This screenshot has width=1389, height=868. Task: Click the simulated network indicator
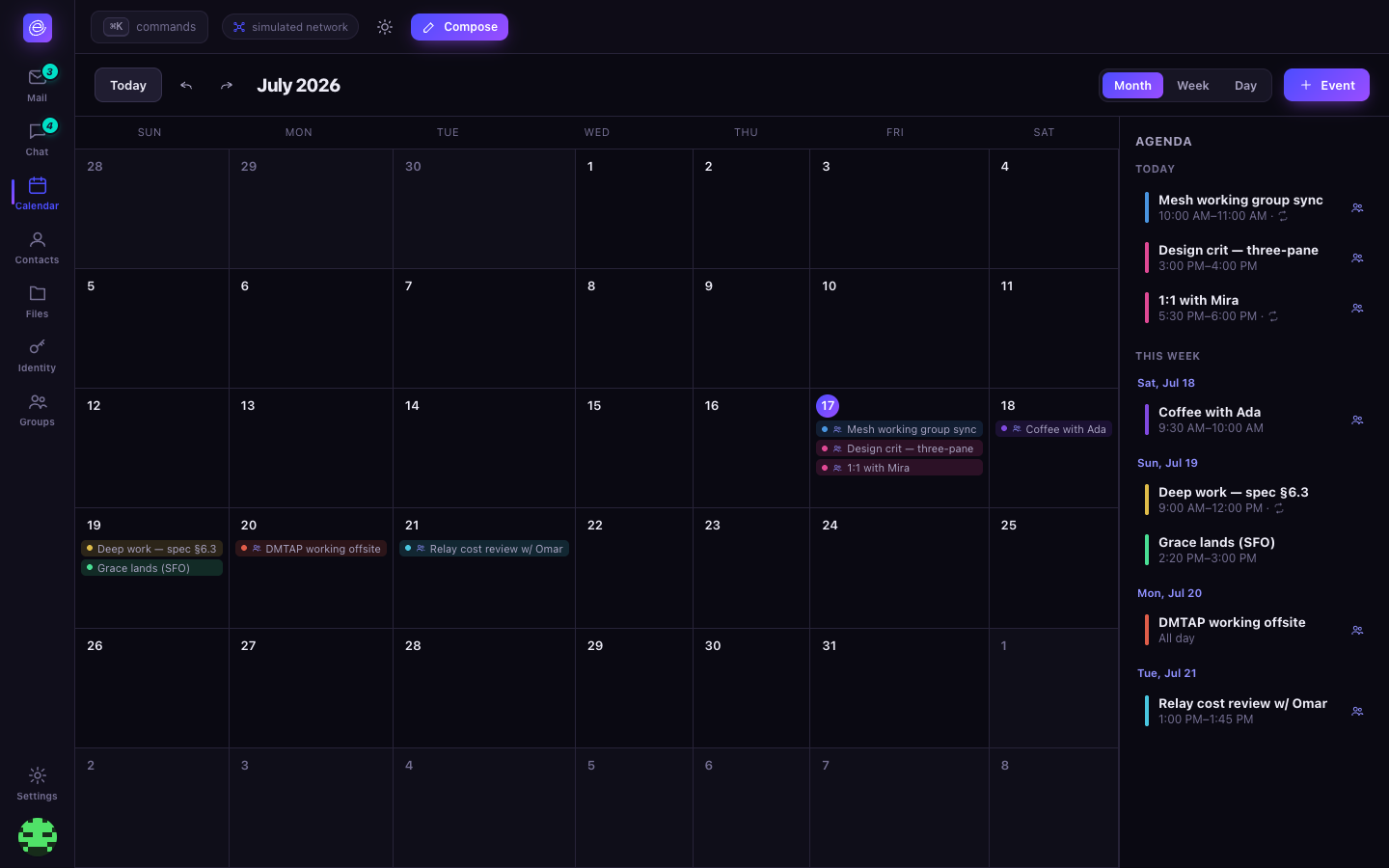pyautogui.click(x=290, y=27)
